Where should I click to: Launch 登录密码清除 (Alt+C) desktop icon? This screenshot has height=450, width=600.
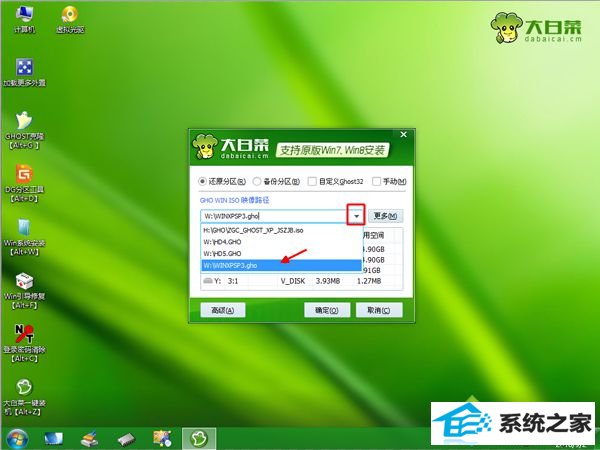click(24, 343)
